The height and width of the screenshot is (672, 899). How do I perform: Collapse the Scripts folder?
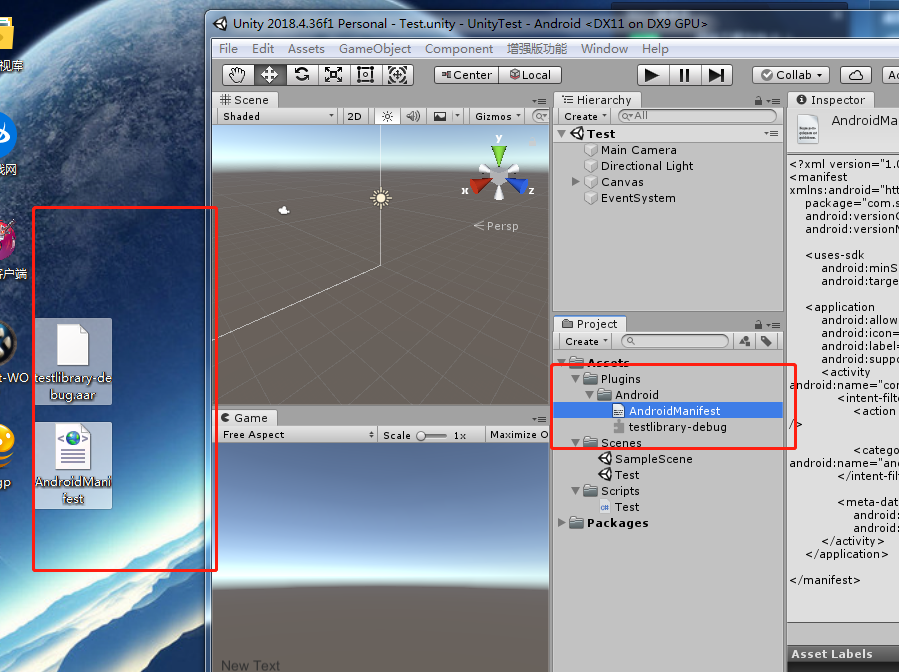click(x=575, y=491)
